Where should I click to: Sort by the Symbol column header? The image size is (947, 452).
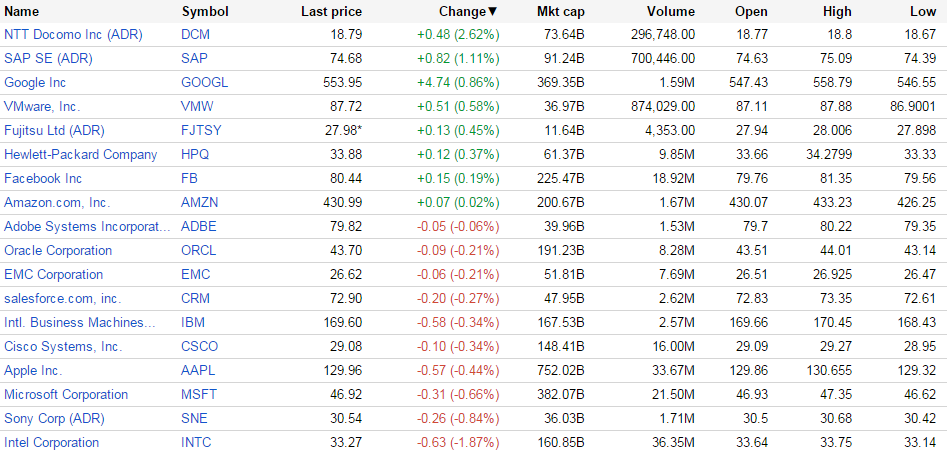pos(205,12)
